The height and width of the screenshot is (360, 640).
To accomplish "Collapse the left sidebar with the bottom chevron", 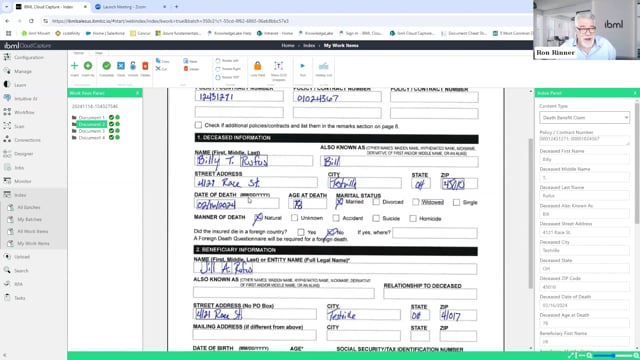I will click(x=4, y=356).
